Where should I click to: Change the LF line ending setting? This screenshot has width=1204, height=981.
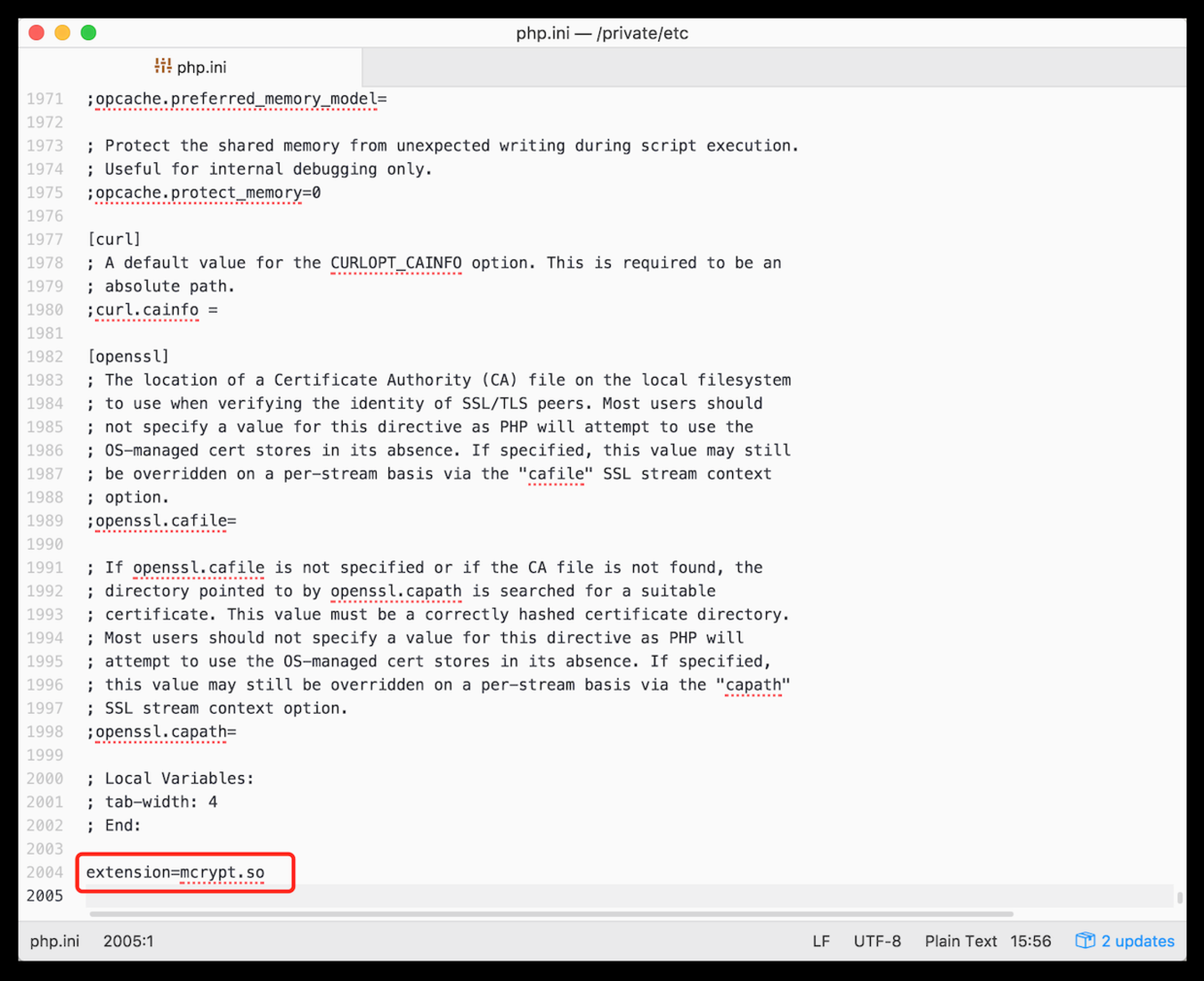pyautogui.click(x=821, y=940)
